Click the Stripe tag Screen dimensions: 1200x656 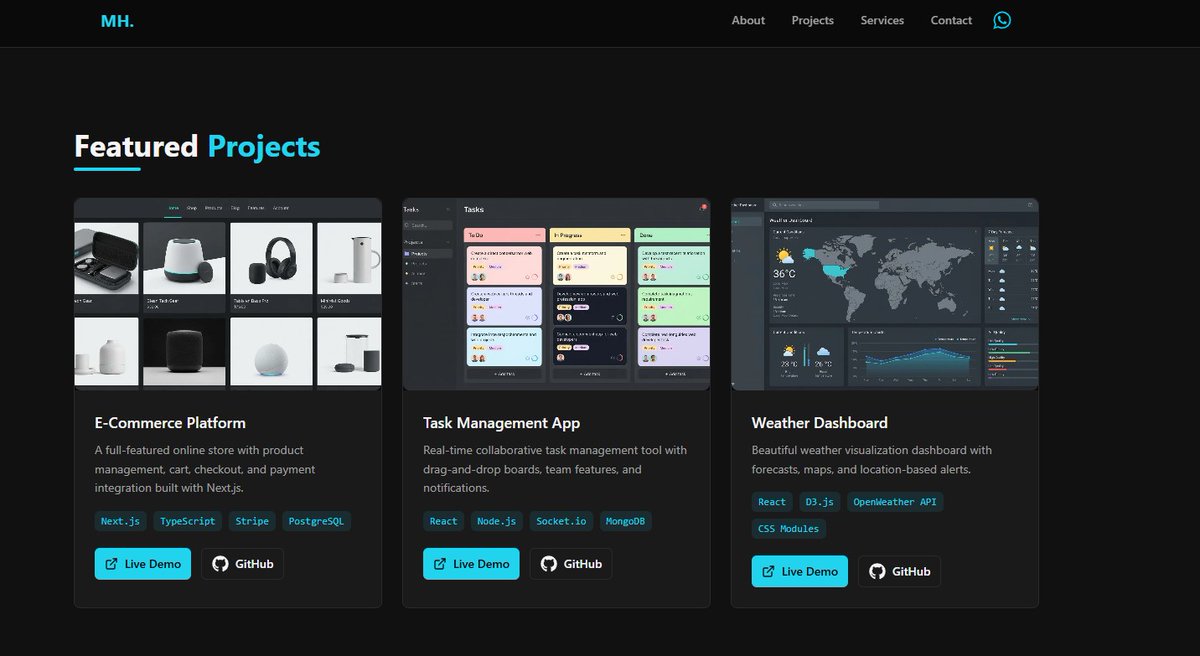point(251,521)
